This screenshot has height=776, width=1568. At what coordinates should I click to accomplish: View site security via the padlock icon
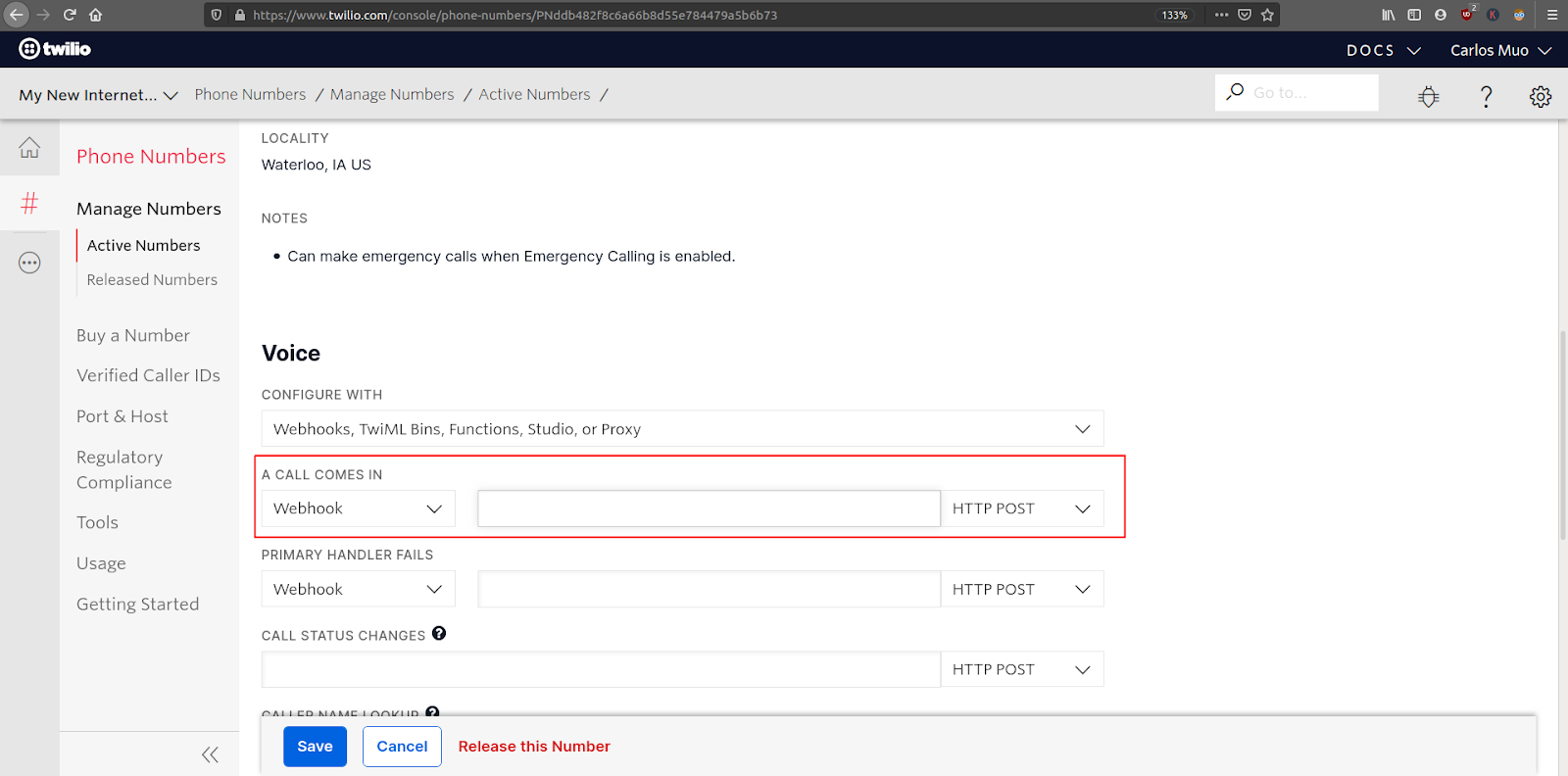click(239, 15)
